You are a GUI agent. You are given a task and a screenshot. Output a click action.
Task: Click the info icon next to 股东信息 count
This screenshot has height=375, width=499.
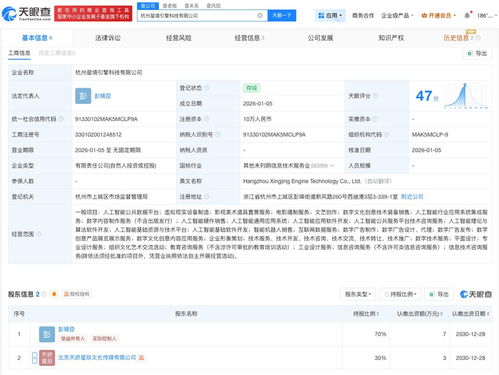click(x=44, y=294)
